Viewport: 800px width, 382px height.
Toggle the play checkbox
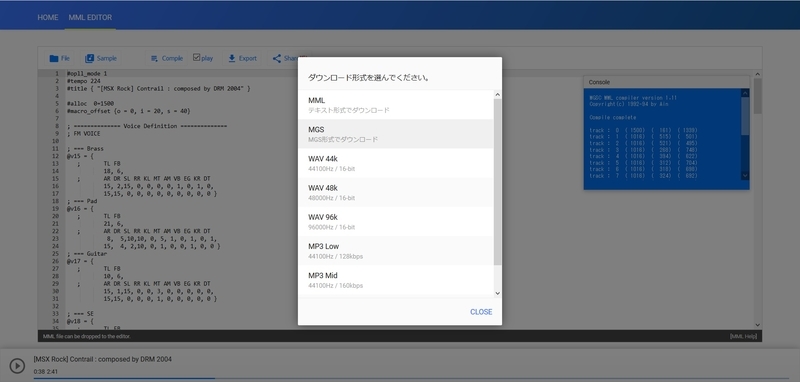click(196, 58)
